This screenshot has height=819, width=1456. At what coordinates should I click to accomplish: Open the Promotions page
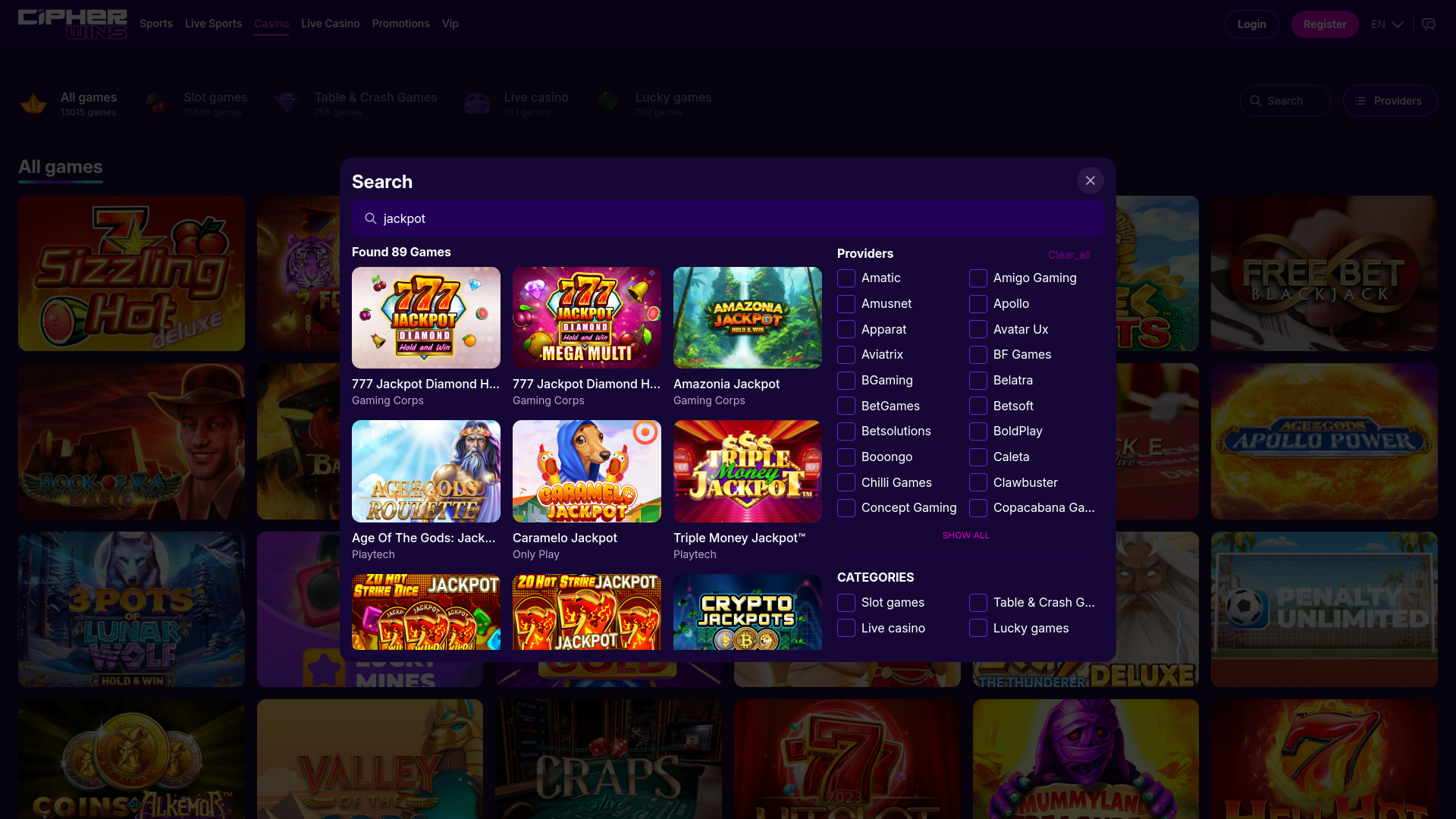tap(400, 24)
